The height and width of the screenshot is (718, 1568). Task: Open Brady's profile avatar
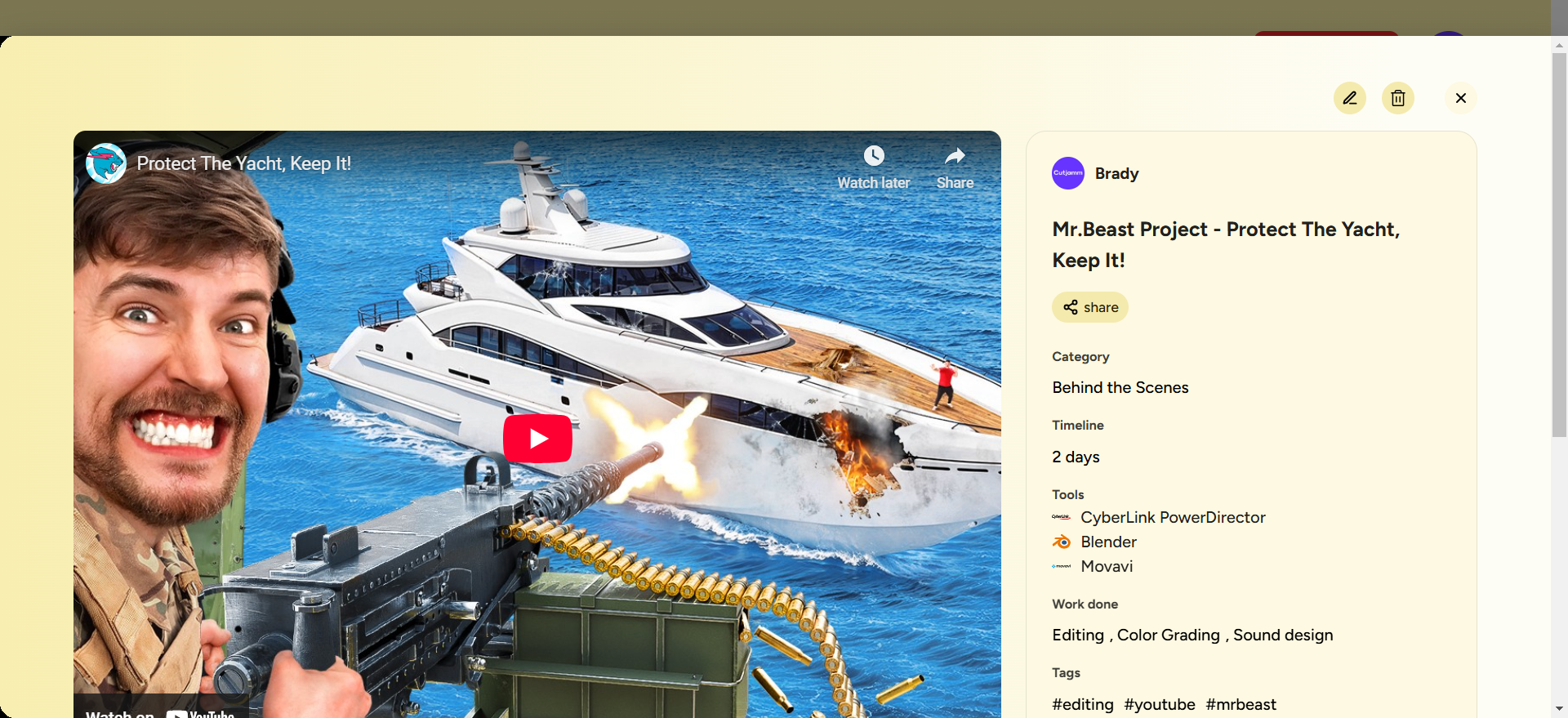(x=1068, y=173)
